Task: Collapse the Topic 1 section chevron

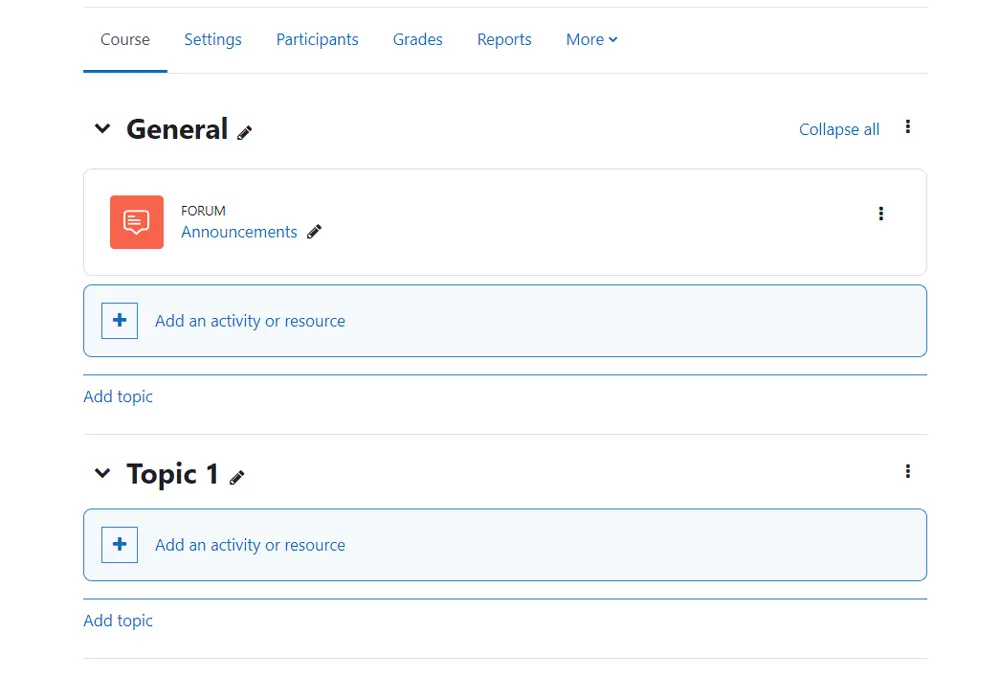Action: [x=102, y=473]
